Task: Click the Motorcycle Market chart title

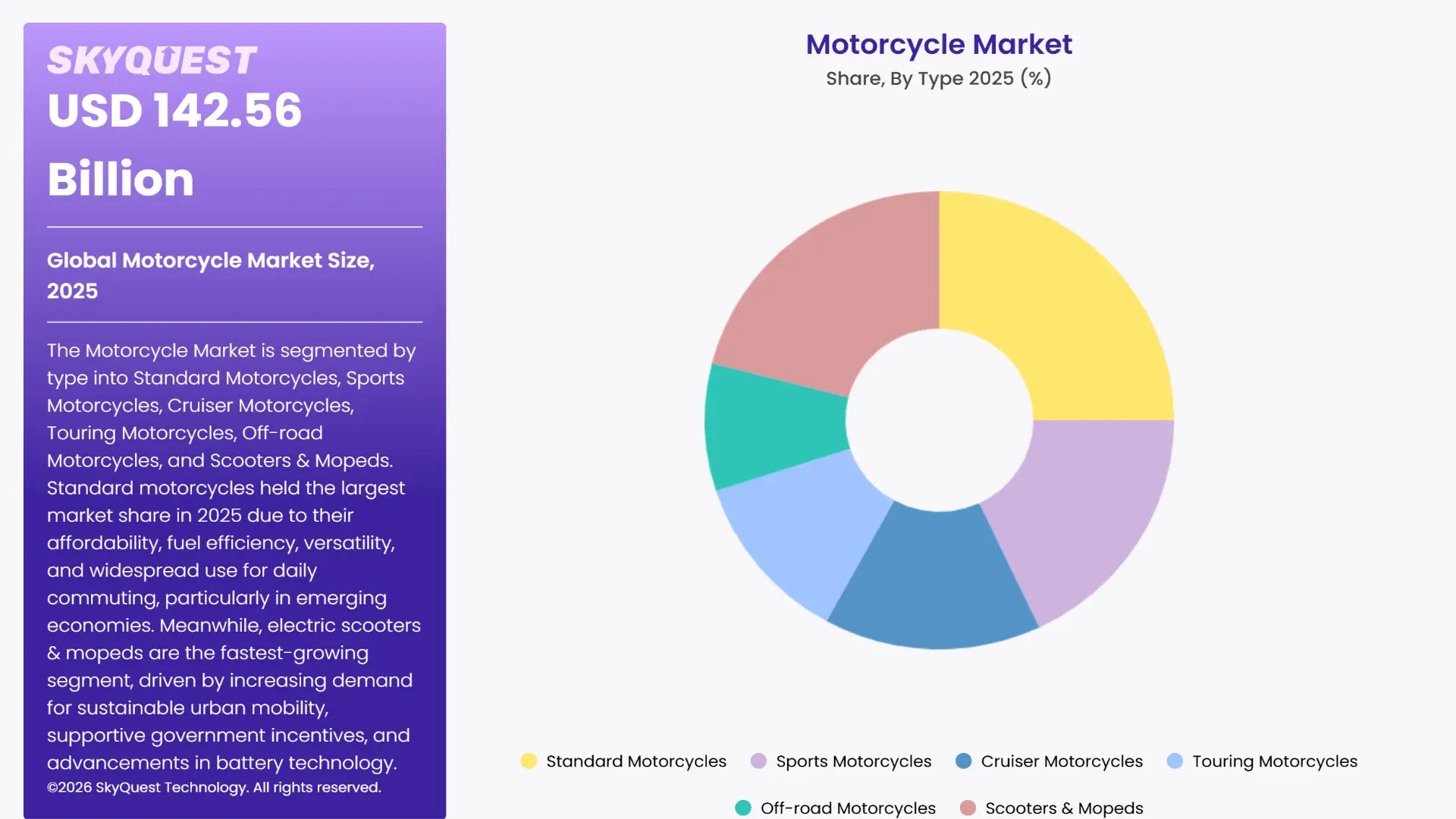Action: 939,44
